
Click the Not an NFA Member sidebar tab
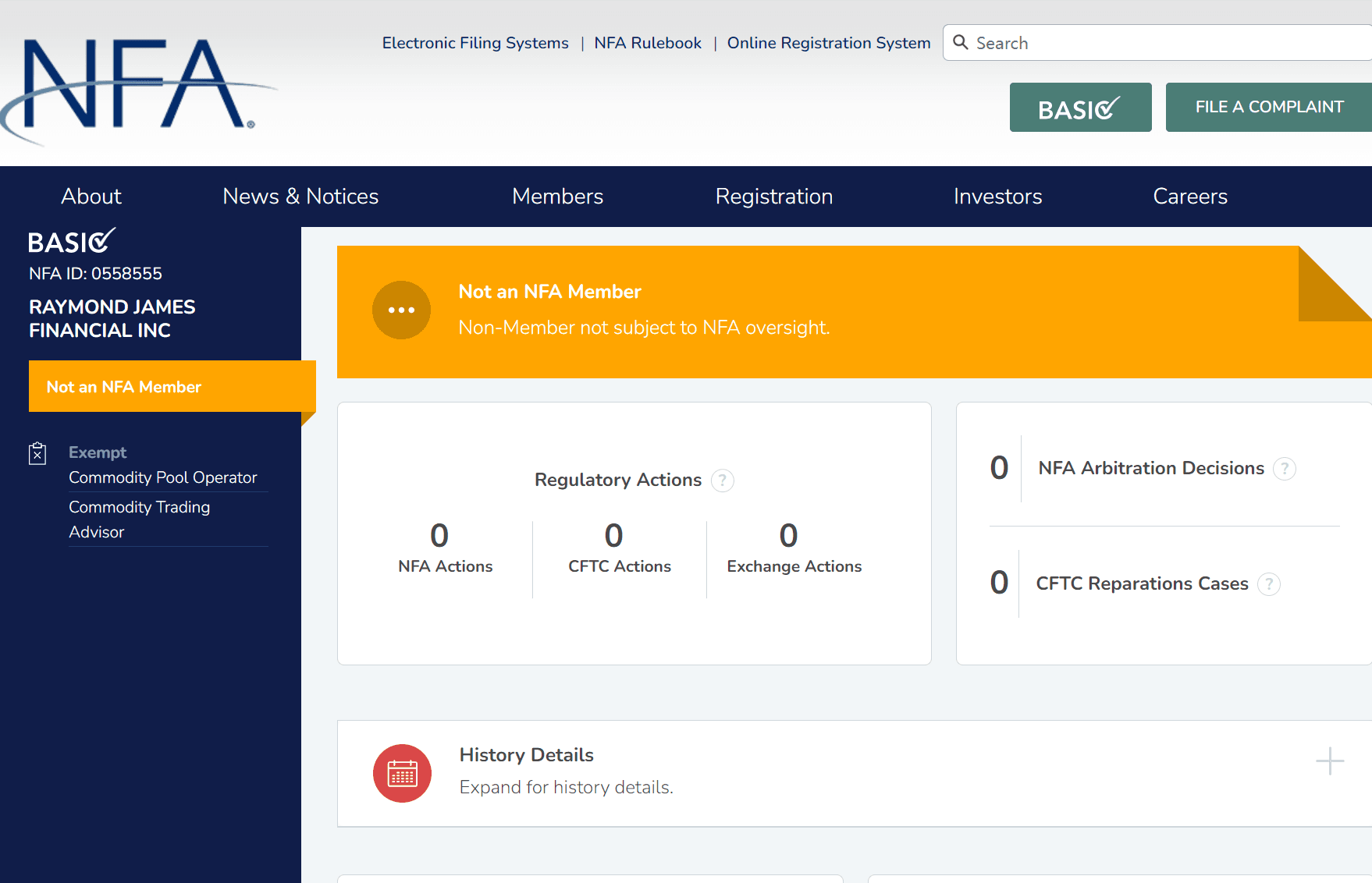pyautogui.click(x=172, y=386)
